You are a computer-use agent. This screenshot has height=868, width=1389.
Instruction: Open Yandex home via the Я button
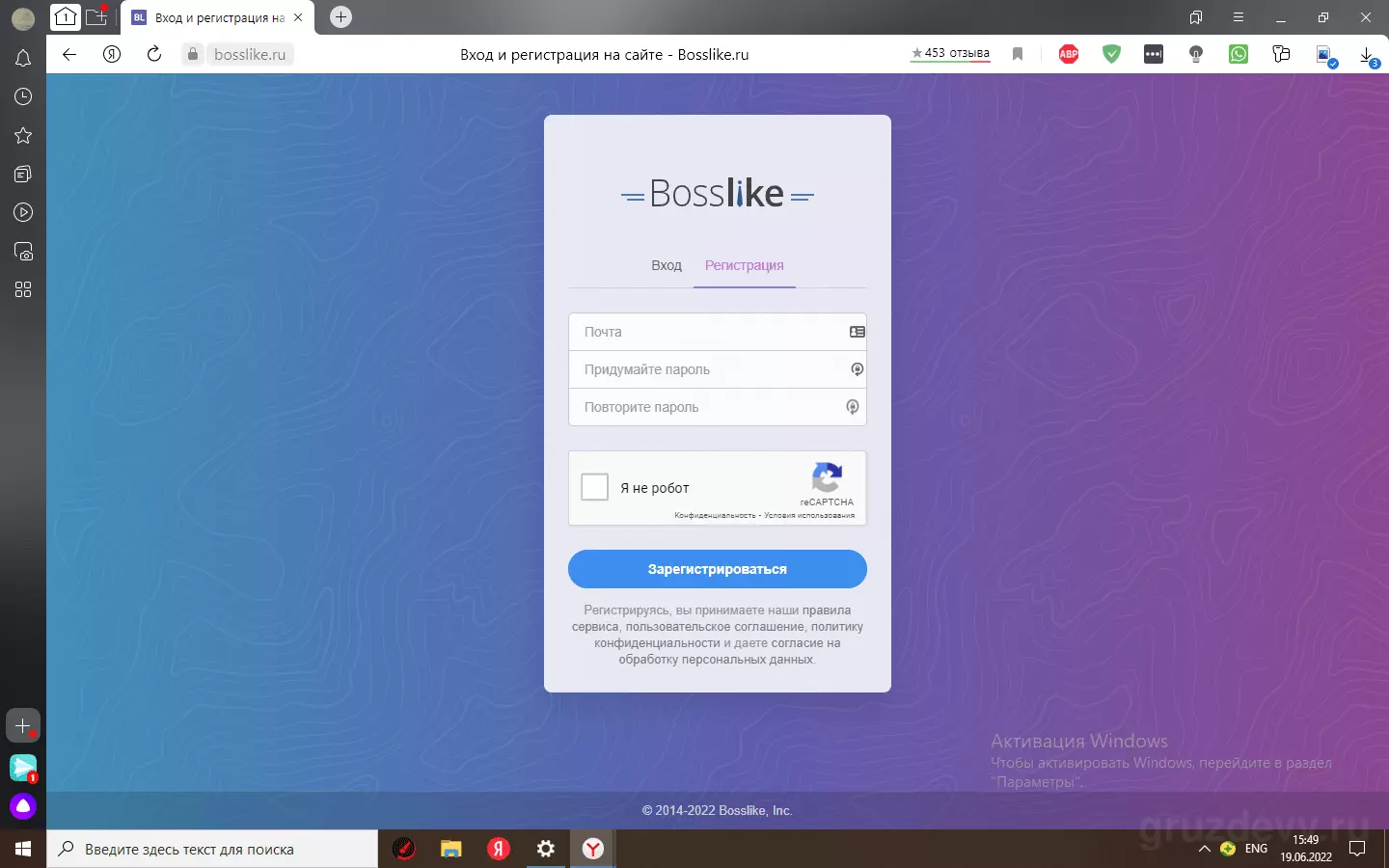(112, 54)
